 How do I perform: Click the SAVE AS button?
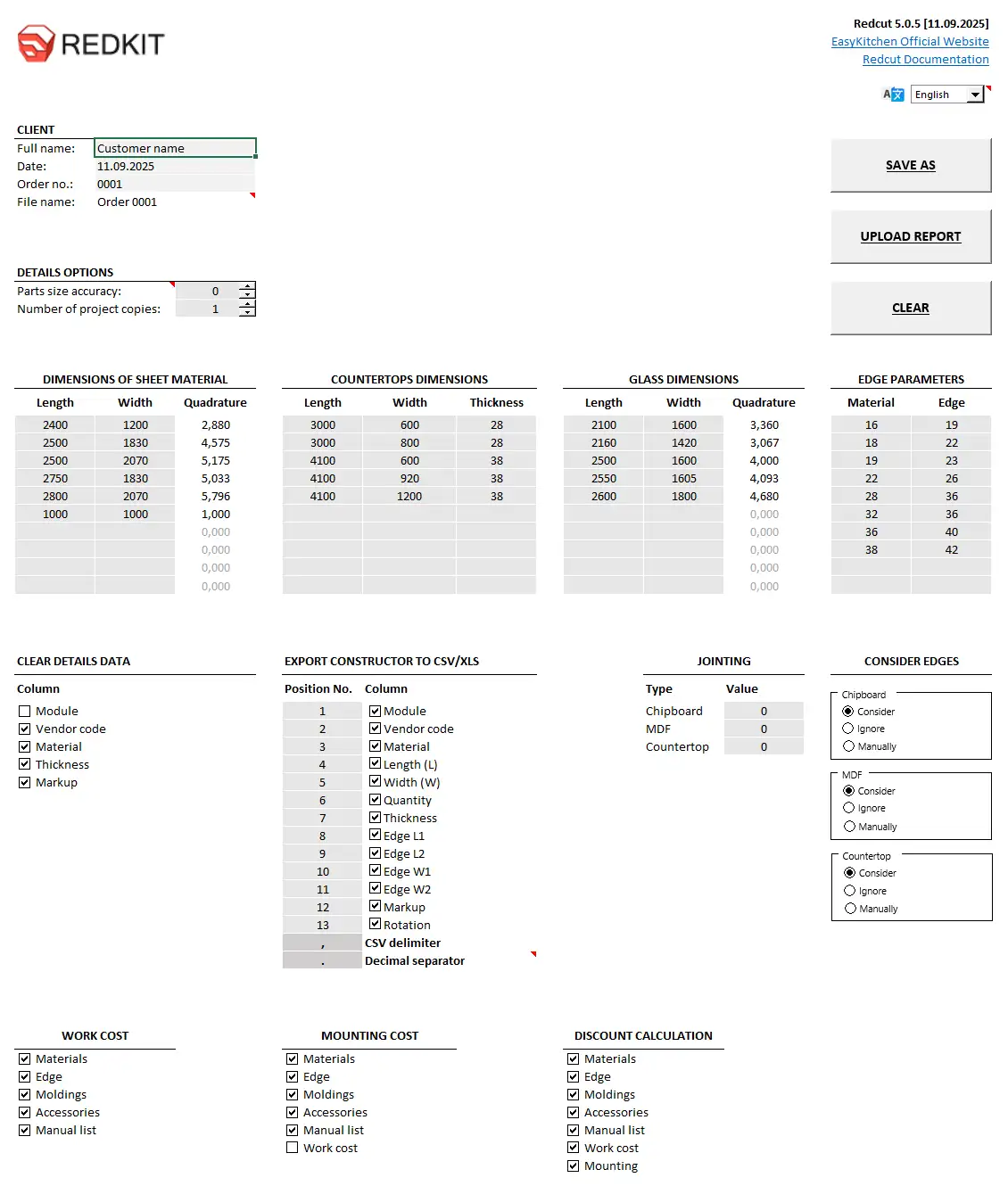tap(910, 165)
